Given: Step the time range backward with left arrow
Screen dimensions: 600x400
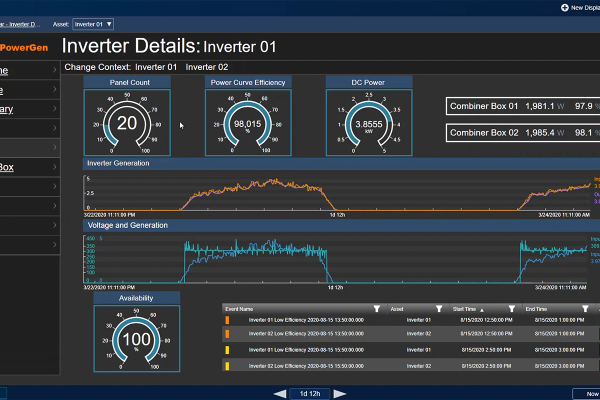Looking at the screenshot, I should click(x=281, y=393).
